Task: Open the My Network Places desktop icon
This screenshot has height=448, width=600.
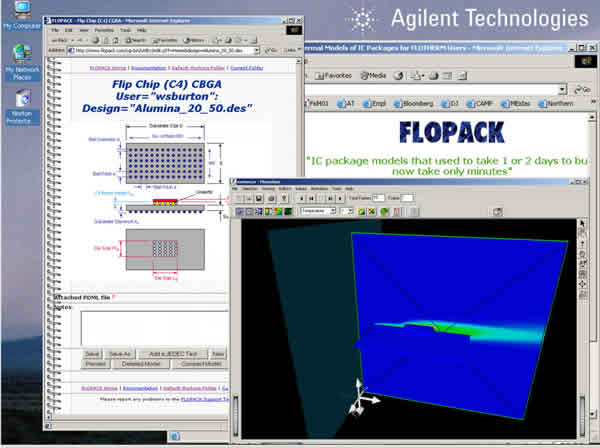Action: 22,62
